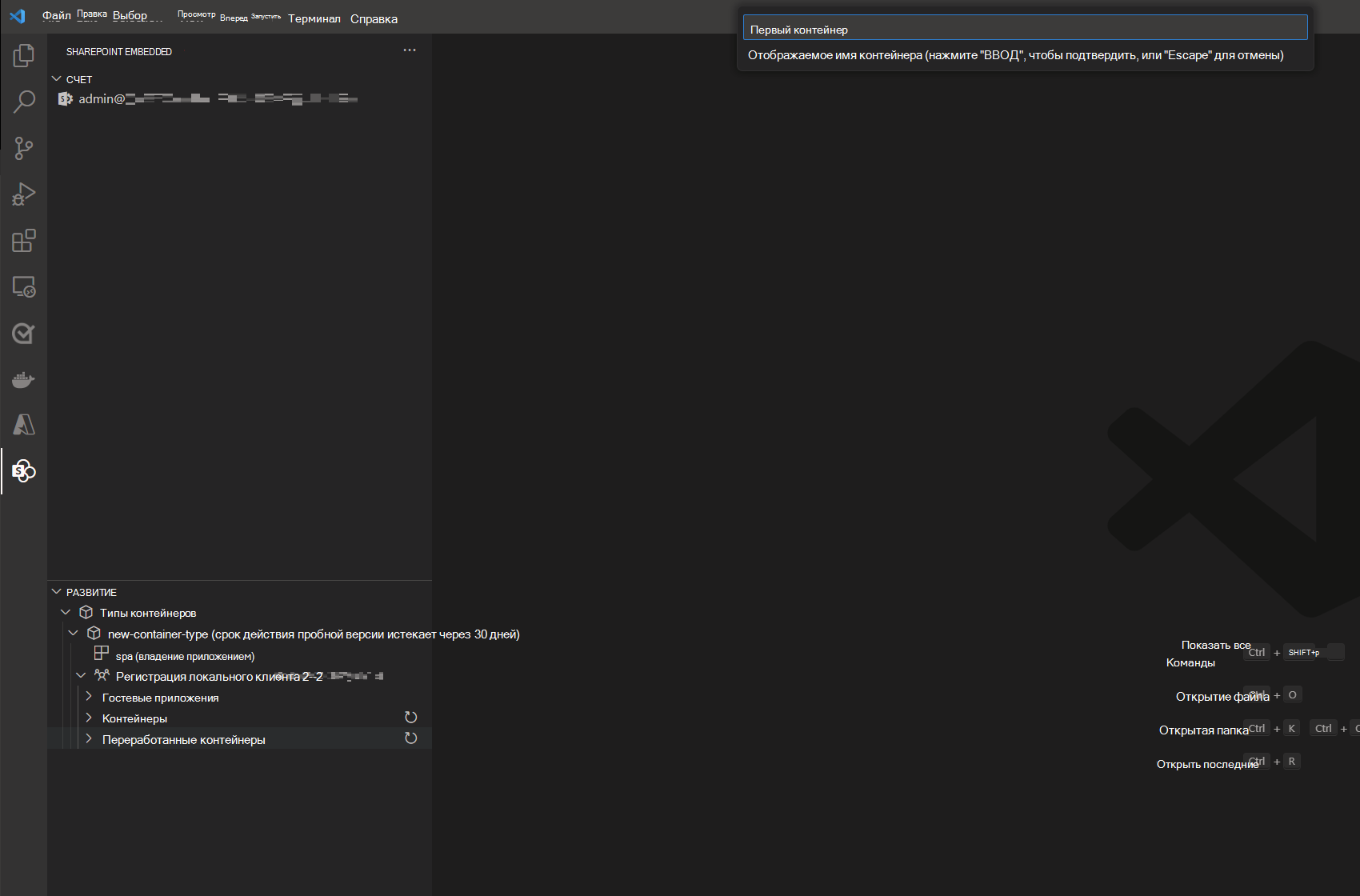Collapse the РАЗВИТИЕ section
Viewport: 1360px width, 896px height.
coord(57,592)
